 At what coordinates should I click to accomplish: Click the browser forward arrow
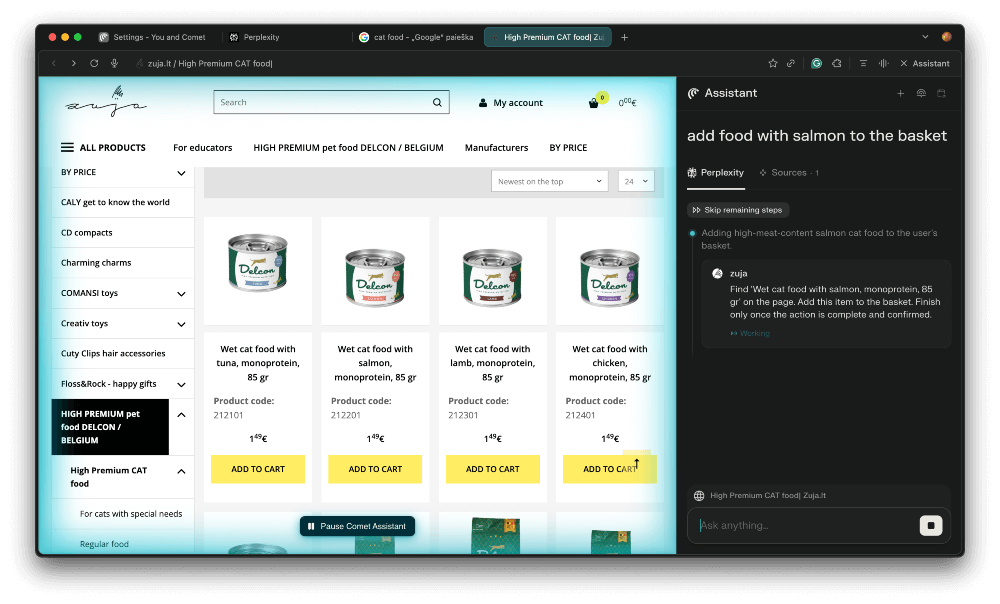(x=74, y=63)
